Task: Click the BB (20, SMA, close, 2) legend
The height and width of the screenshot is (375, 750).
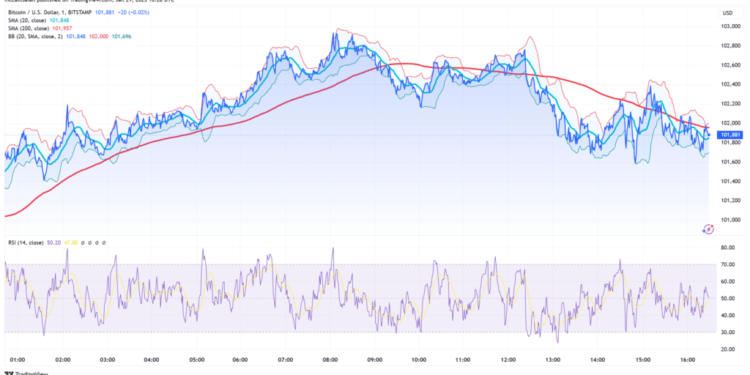Action: click(34, 36)
